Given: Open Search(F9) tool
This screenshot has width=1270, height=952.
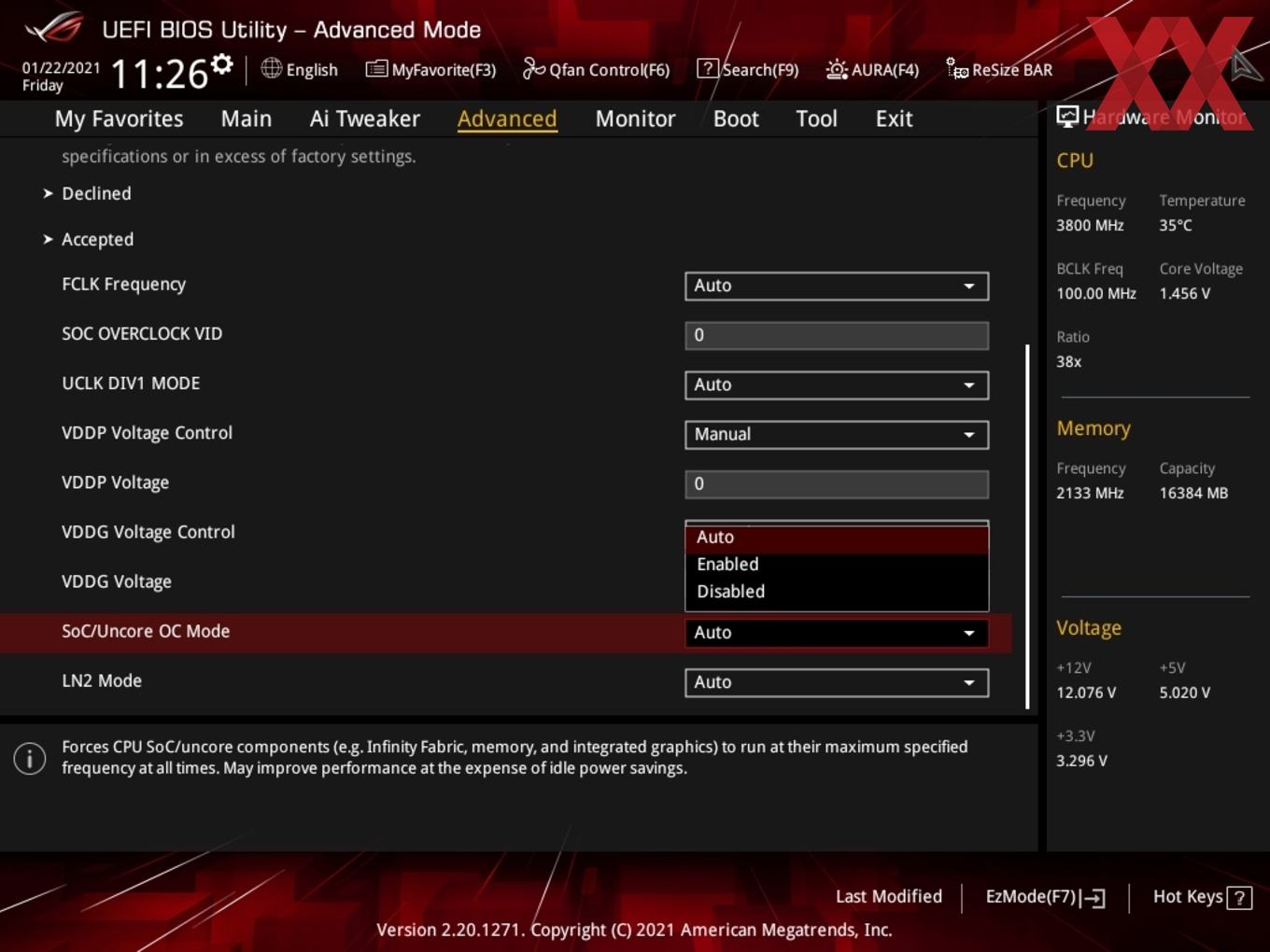Looking at the screenshot, I should tap(748, 69).
